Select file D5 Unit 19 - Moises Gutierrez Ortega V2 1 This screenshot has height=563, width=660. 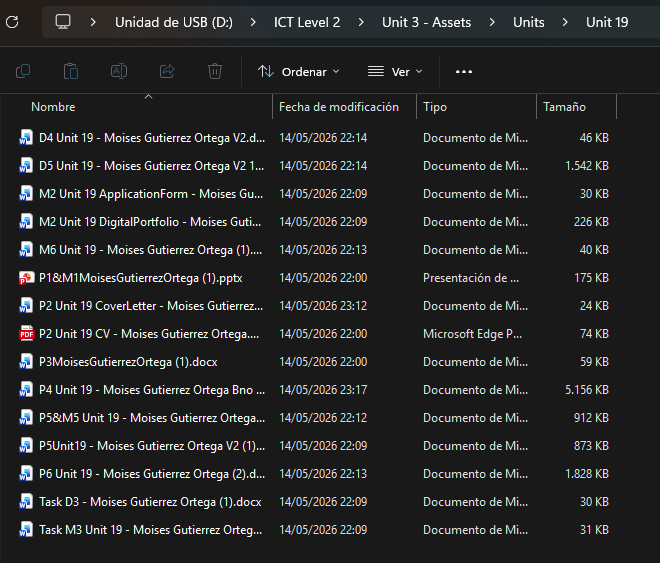[x=152, y=166]
